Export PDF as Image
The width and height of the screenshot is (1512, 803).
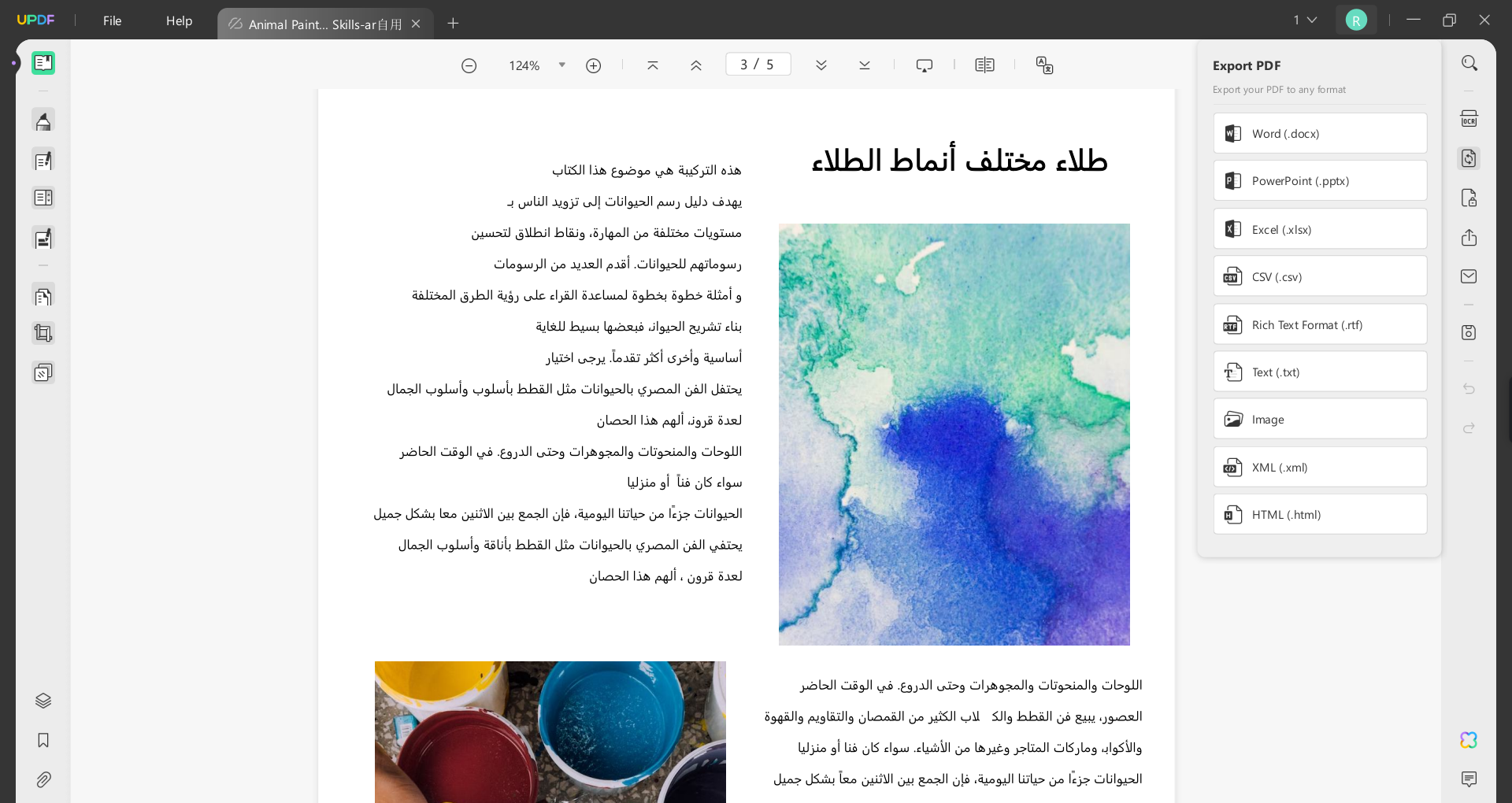[x=1320, y=419]
